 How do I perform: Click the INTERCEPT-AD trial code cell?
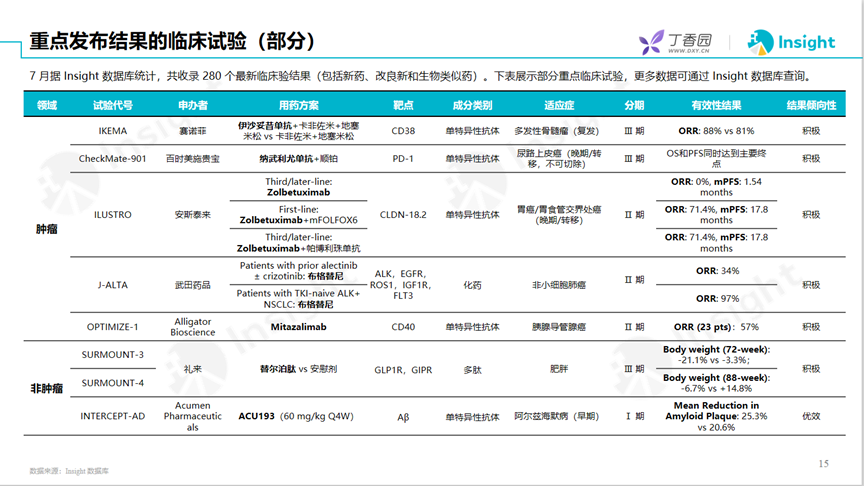(112, 416)
